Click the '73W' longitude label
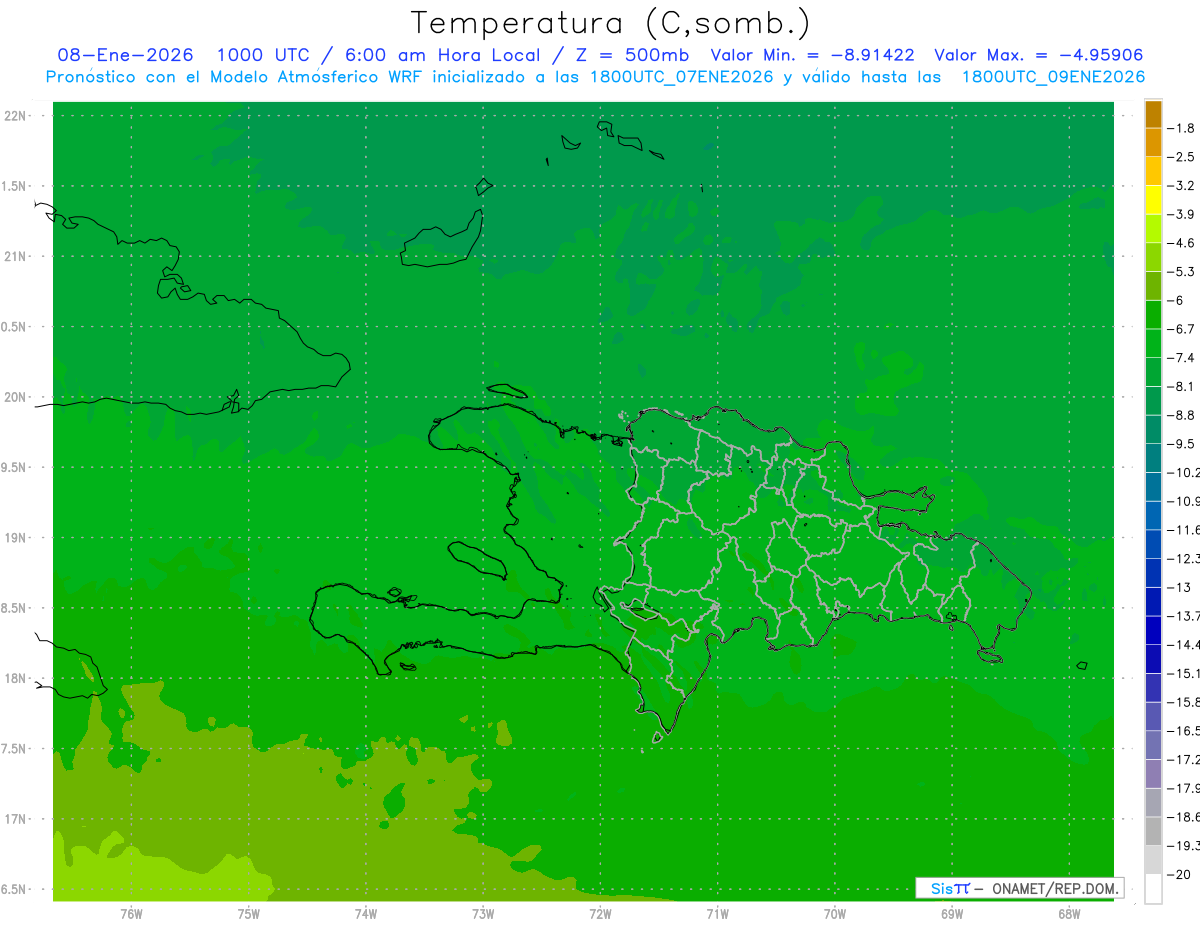Screen dimensions: 1200x927 [483, 913]
